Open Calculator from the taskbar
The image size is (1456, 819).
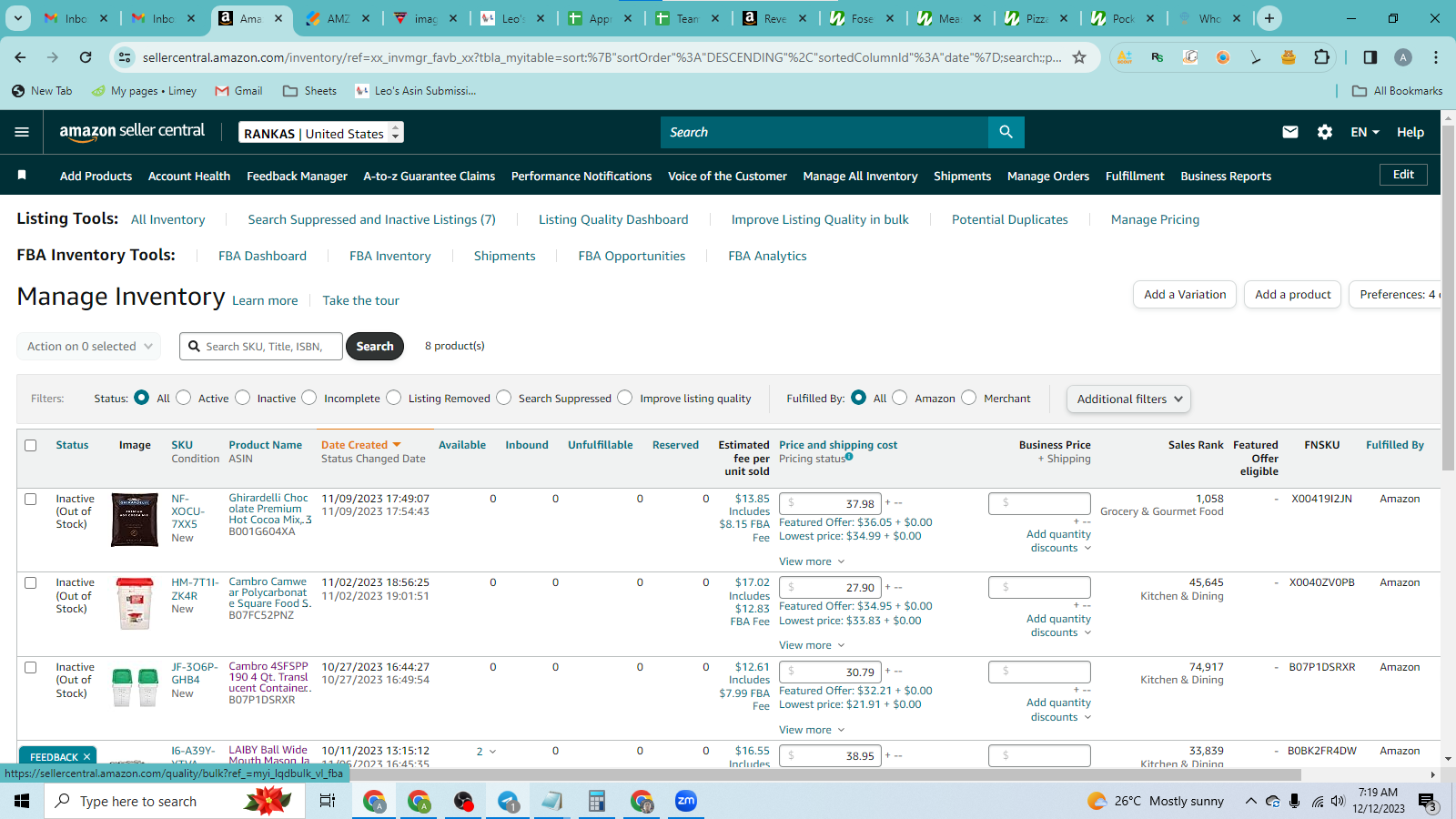[597, 801]
